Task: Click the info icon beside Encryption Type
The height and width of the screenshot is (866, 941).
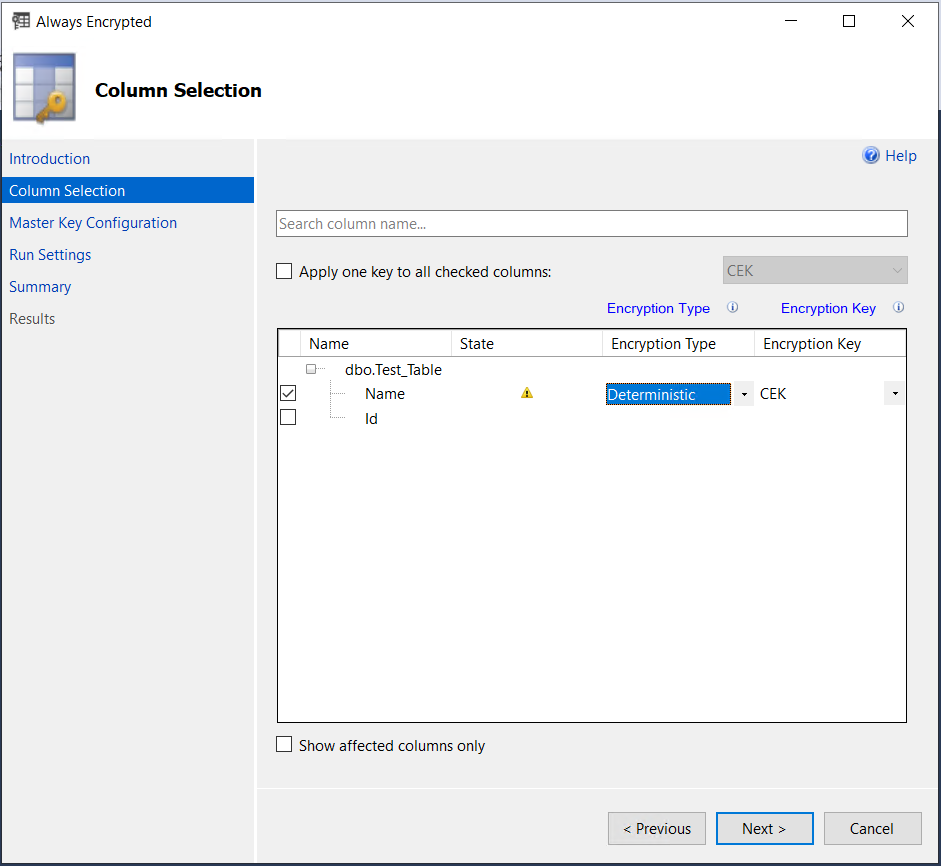Action: (x=732, y=307)
